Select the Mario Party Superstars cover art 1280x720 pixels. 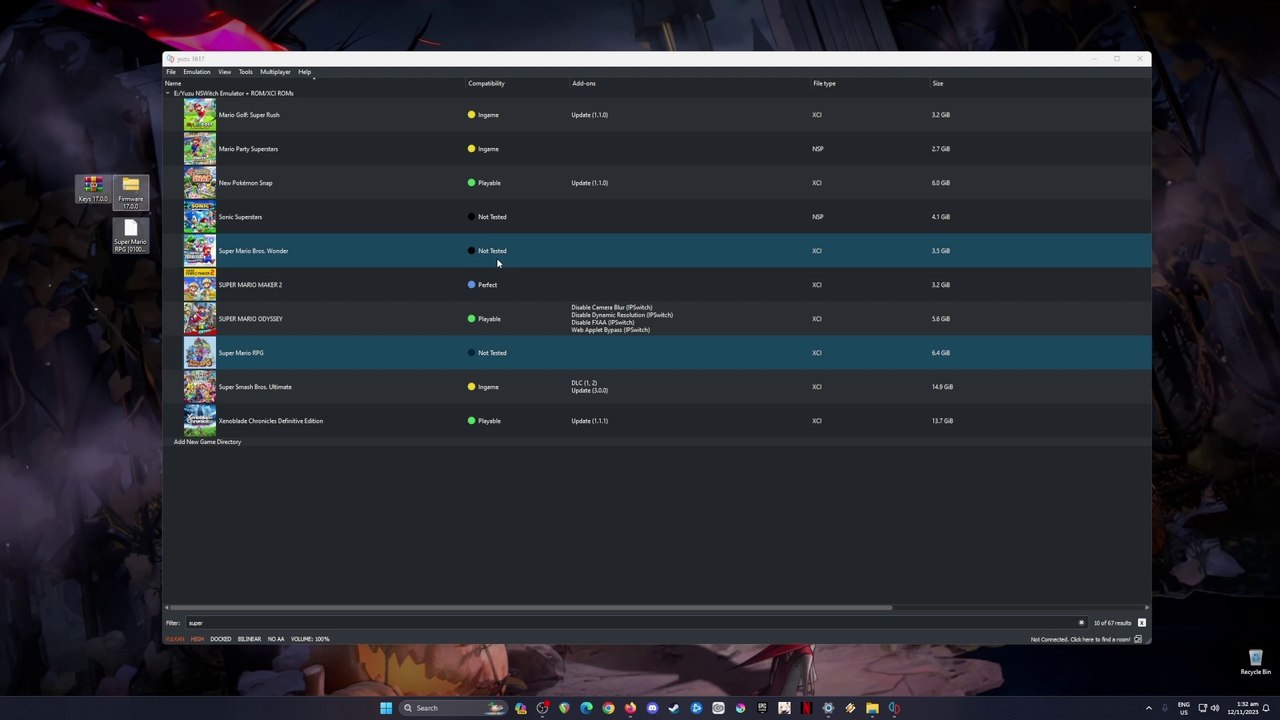click(x=199, y=149)
